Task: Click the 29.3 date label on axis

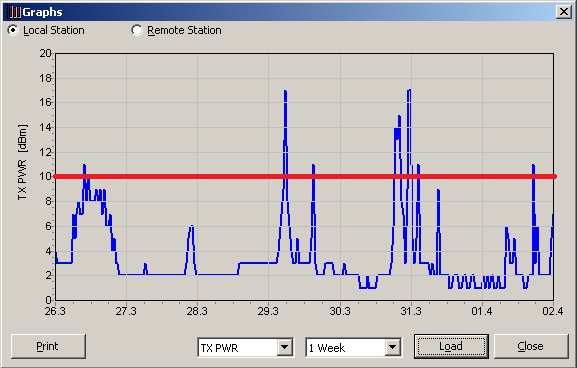Action: coord(268,311)
